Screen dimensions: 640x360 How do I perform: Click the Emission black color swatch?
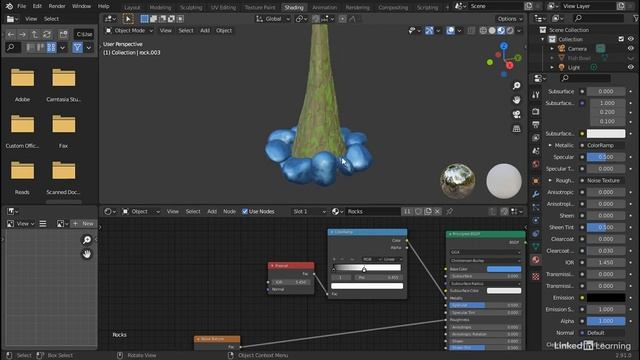click(606, 298)
